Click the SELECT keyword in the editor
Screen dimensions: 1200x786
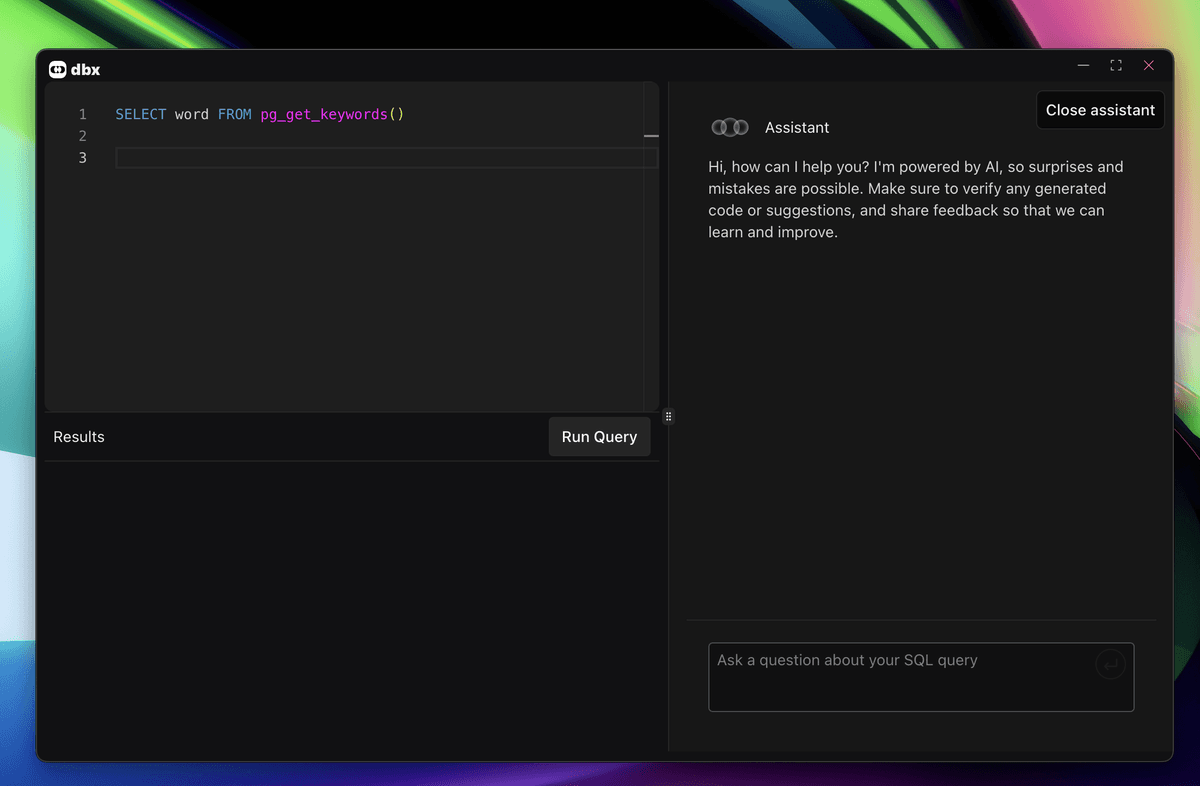click(140, 114)
